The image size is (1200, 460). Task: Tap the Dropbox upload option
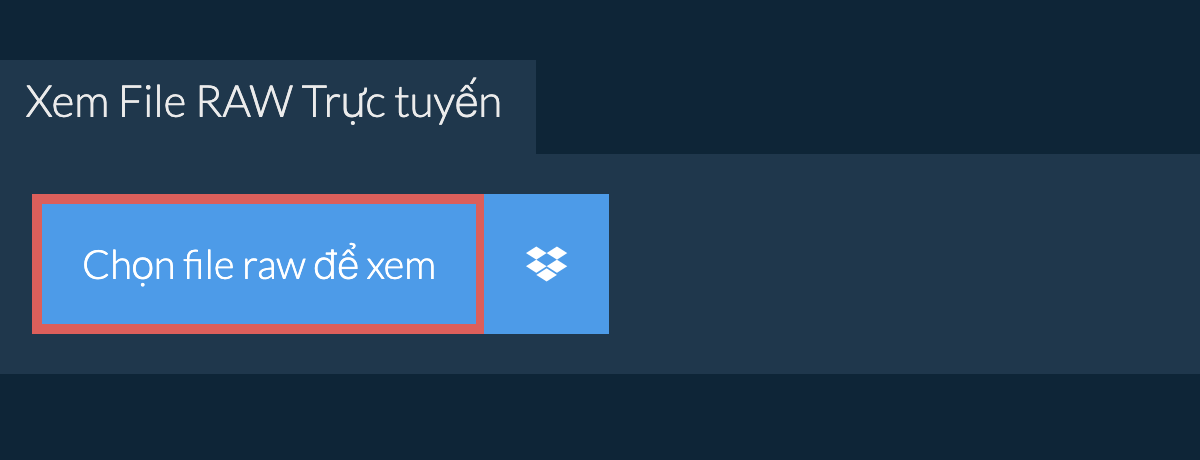pyautogui.click(x=546, y=264)
